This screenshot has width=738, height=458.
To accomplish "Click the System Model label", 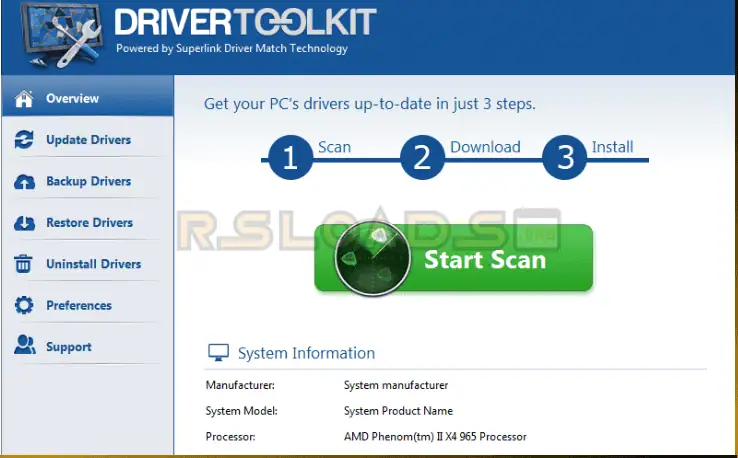I will tap(241, 411).
